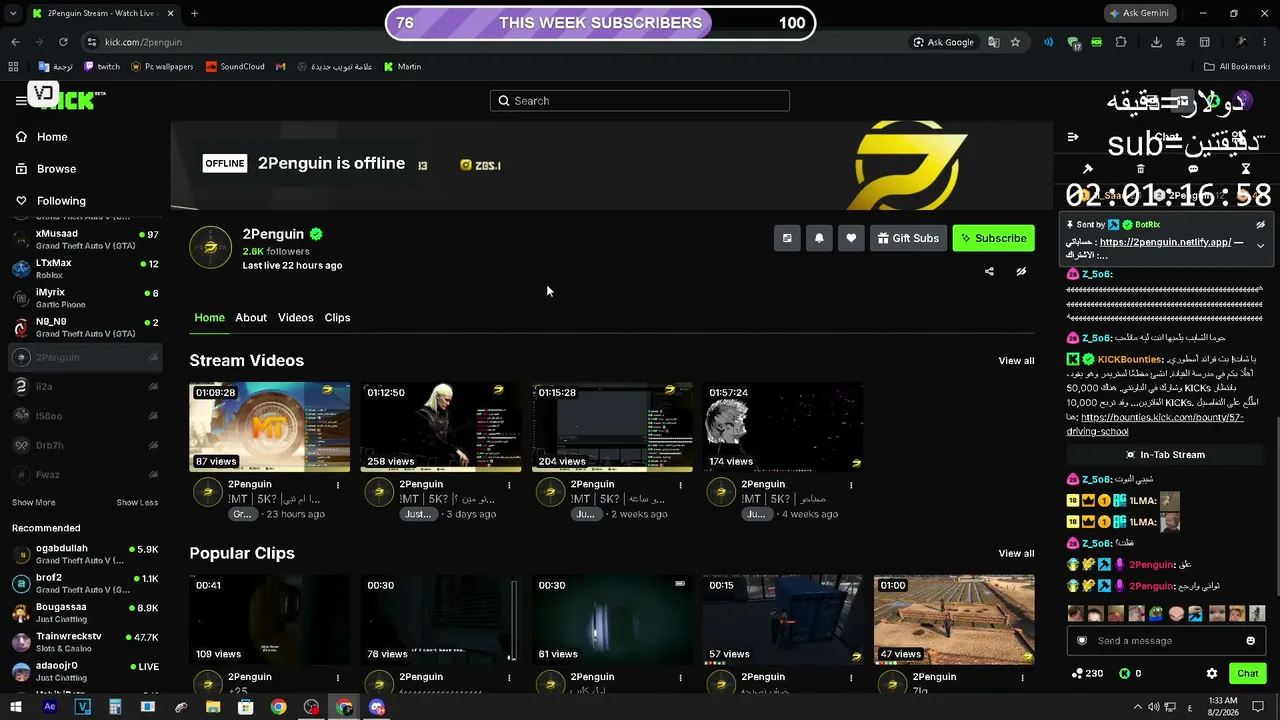Open options menu for the 76 views clip
The image size is (1280, 720).
click(509, 678)
